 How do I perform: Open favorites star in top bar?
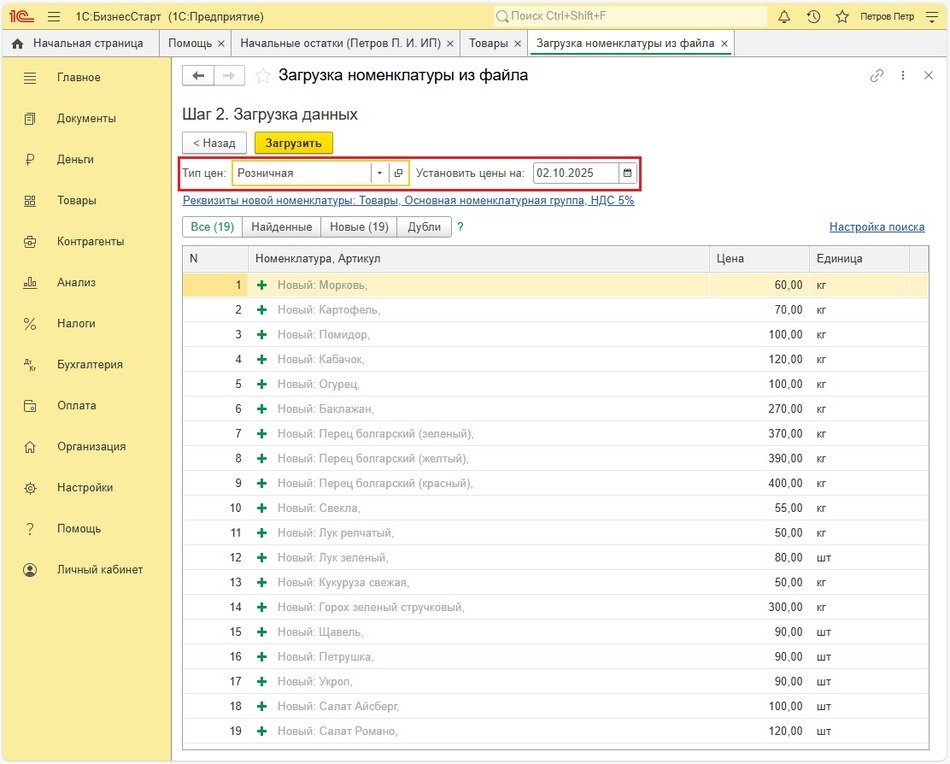(842, 17)
